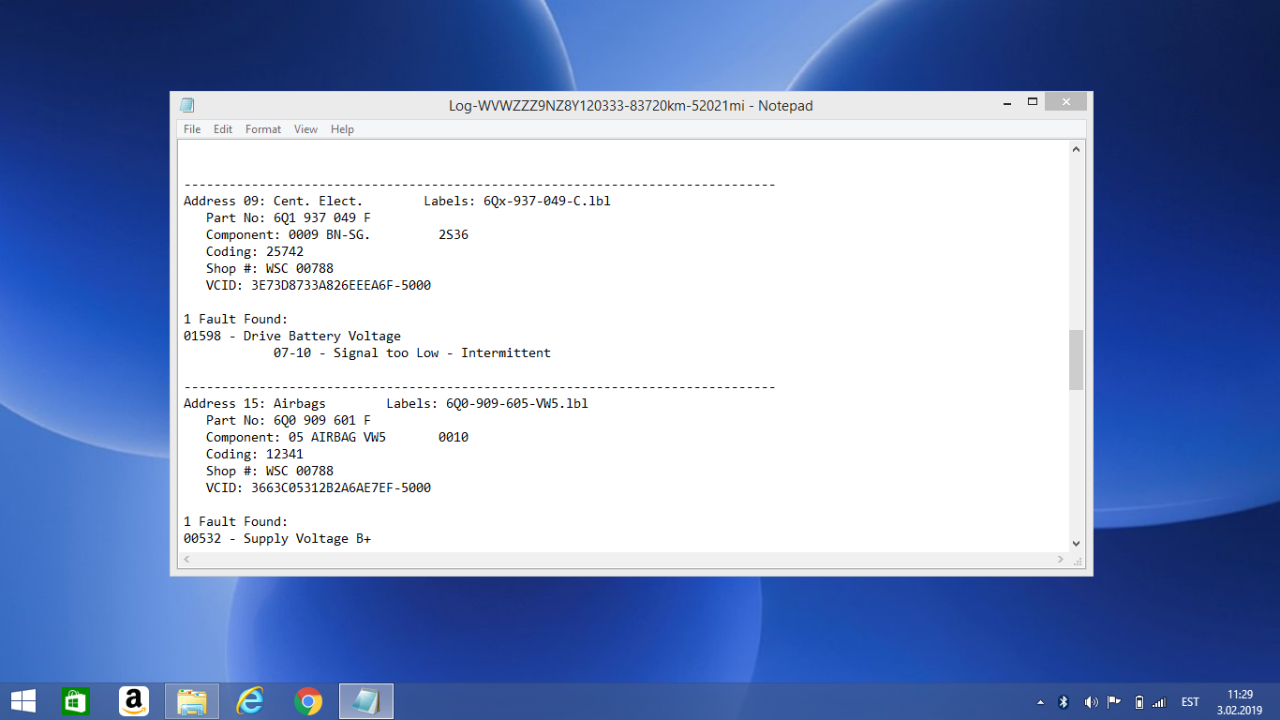This screenshot has height=720, width=1280.
Task: Open File Explorer from the taskbar
Action: click(x=191, y=701)
